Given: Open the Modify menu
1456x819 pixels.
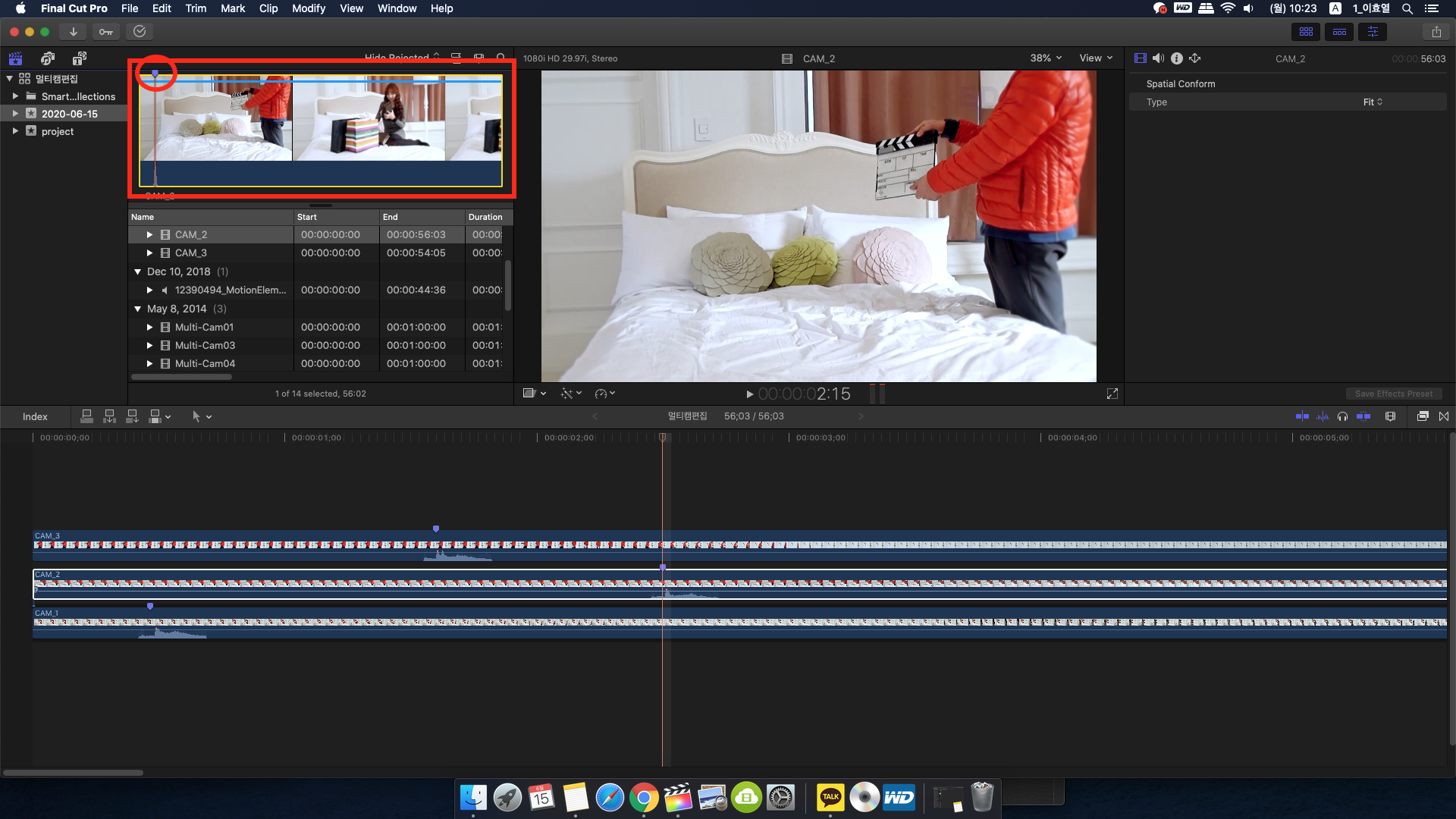Looking at the screenshot, I should 308,8.
